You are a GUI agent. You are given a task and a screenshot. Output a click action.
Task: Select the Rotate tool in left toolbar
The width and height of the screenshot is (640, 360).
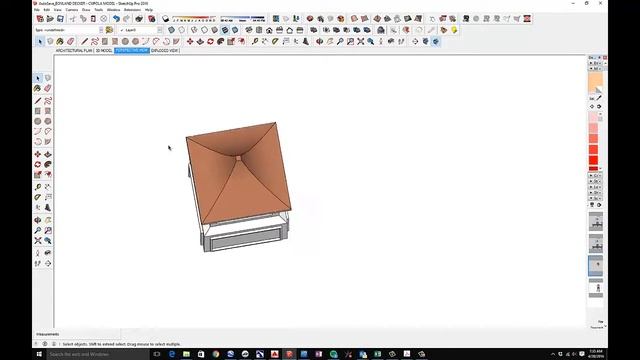(38, 164)
